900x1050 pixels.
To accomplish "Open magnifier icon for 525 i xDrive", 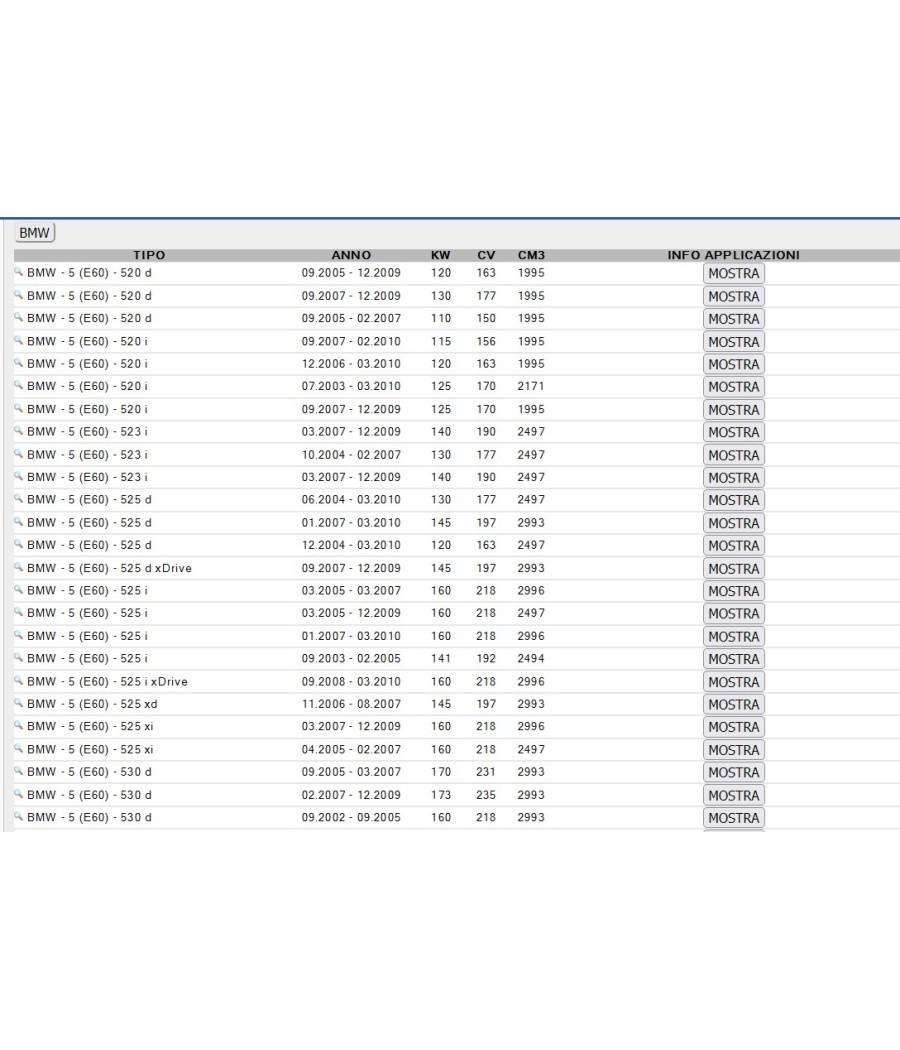I will point(19,680).
